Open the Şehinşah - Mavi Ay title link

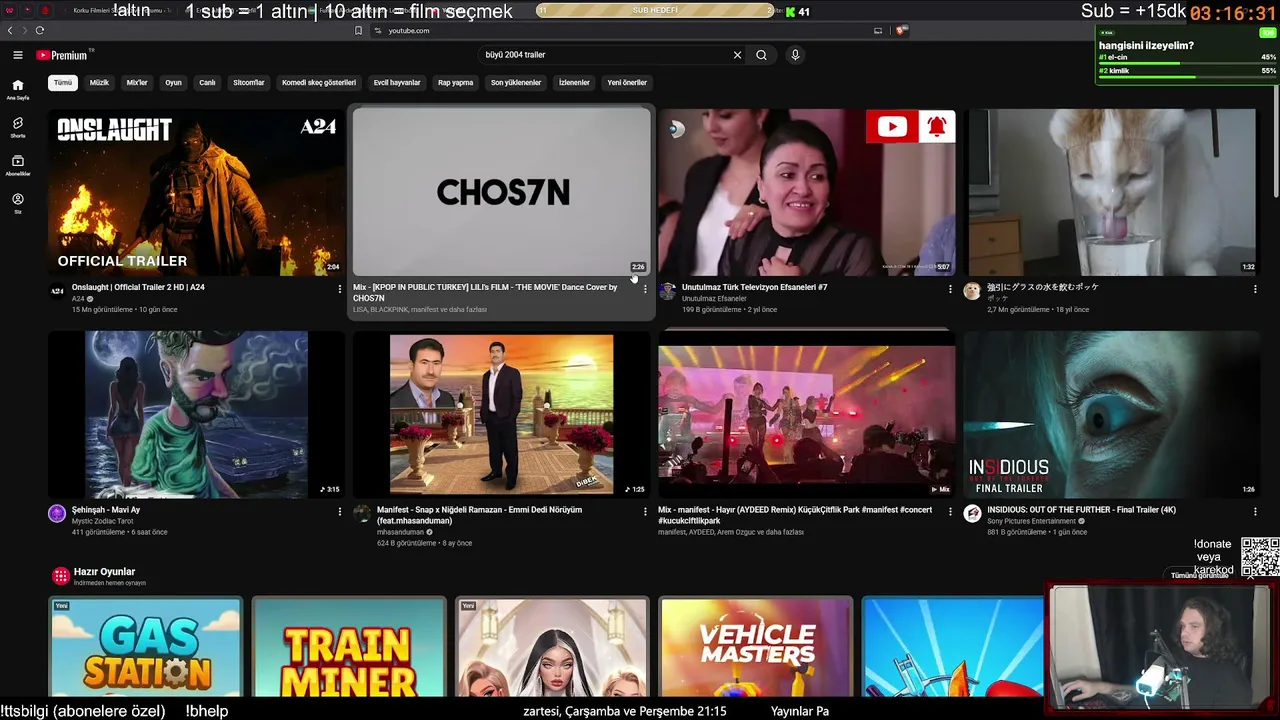[106, 510]
